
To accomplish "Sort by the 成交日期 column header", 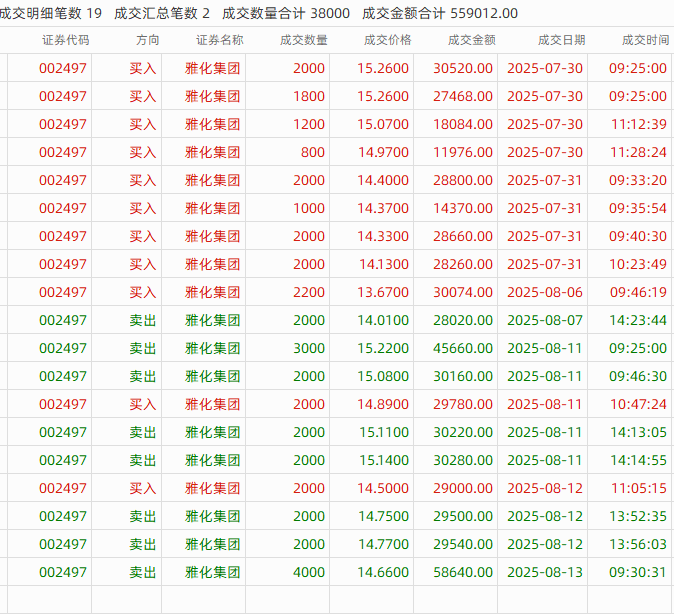I will (561, 40).
